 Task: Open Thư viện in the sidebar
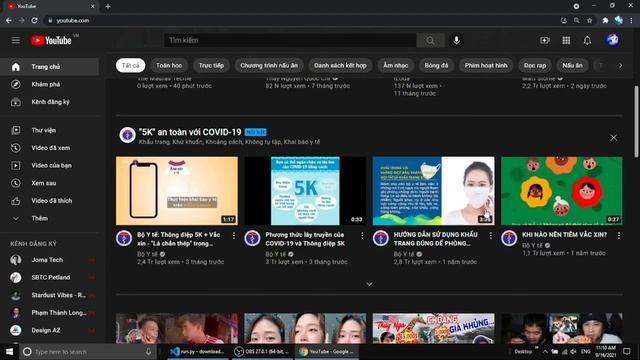49,130
